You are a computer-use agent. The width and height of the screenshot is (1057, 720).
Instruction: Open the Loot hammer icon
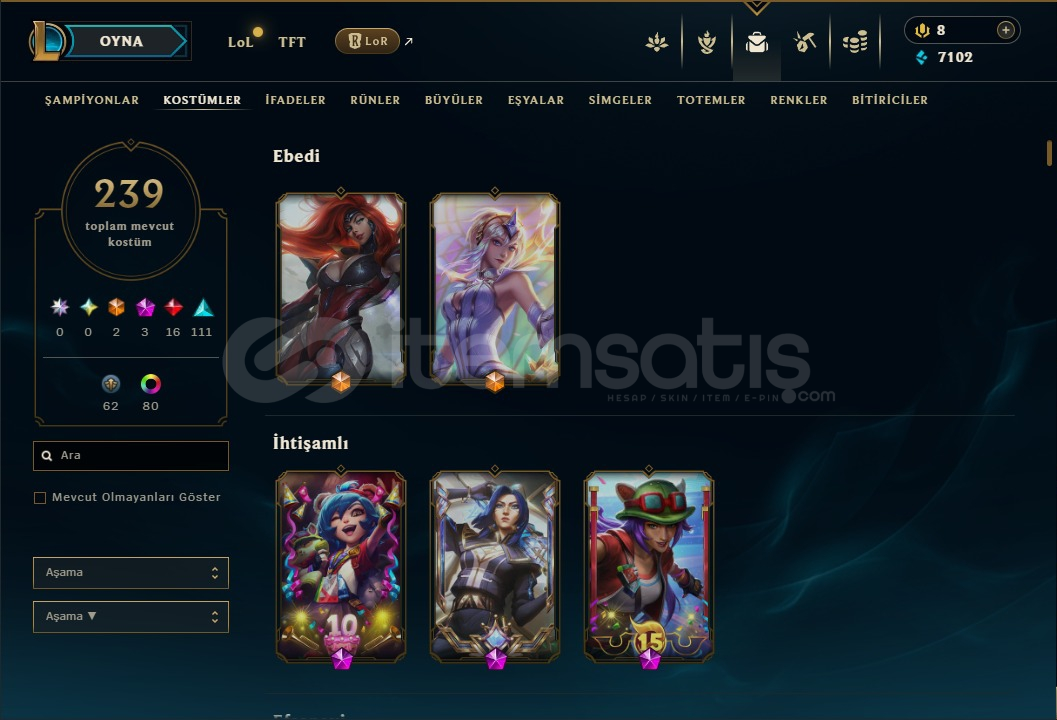(x=805, y=42)
